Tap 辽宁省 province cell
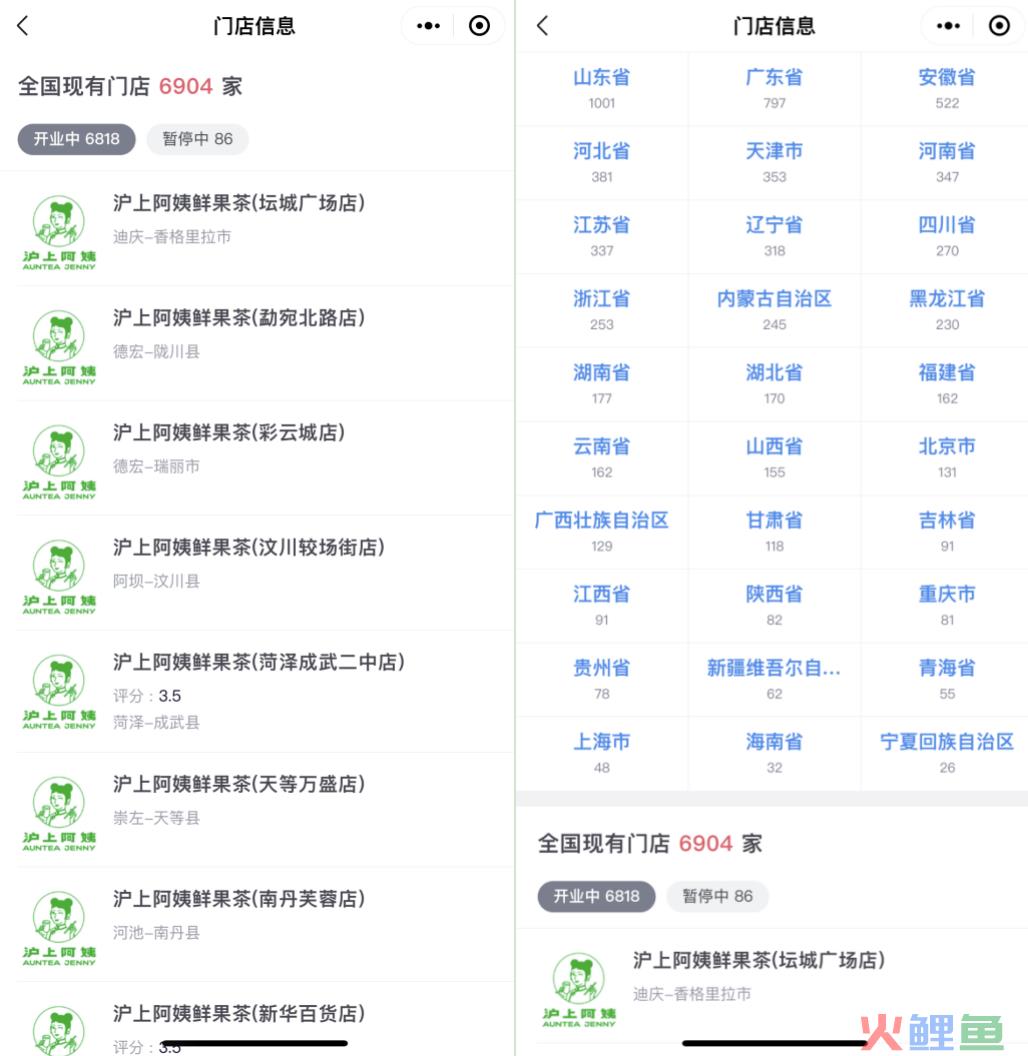The width and height of the screenshot is (1028, 1056). pyautogui.click(x=775, y=236)
